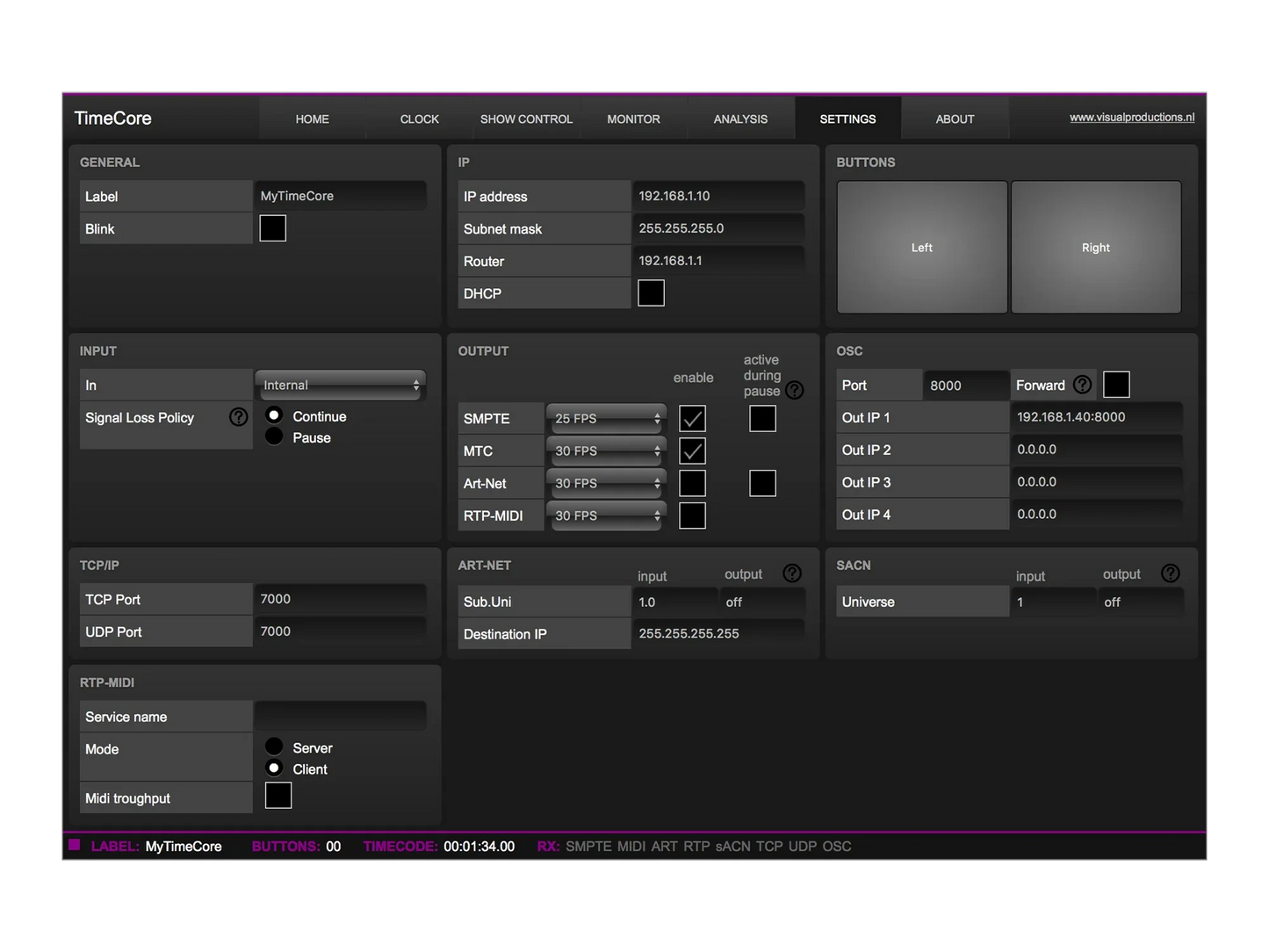Edit the Out IP 3 field

(x=1097, y=482)
